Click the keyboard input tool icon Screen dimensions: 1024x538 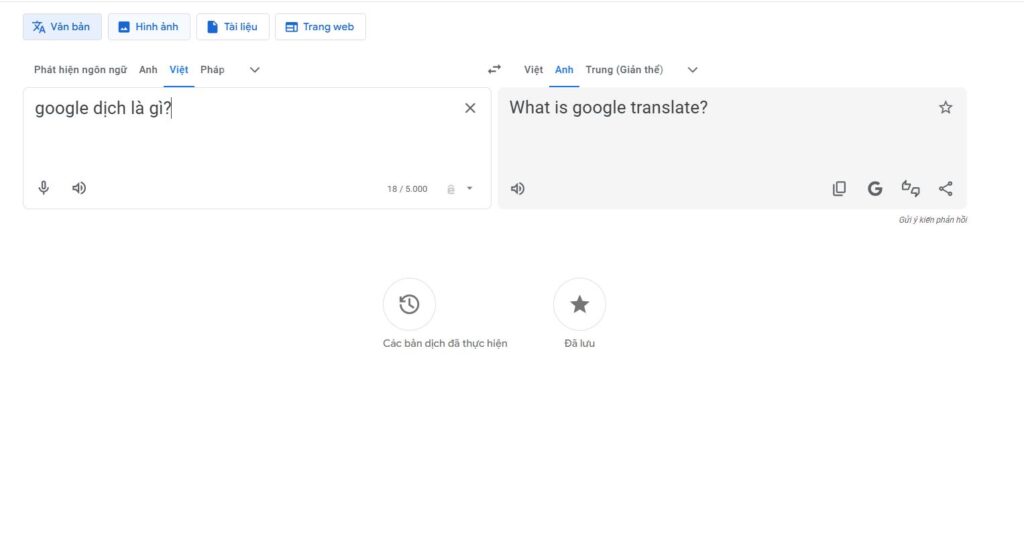click(451, 189)
